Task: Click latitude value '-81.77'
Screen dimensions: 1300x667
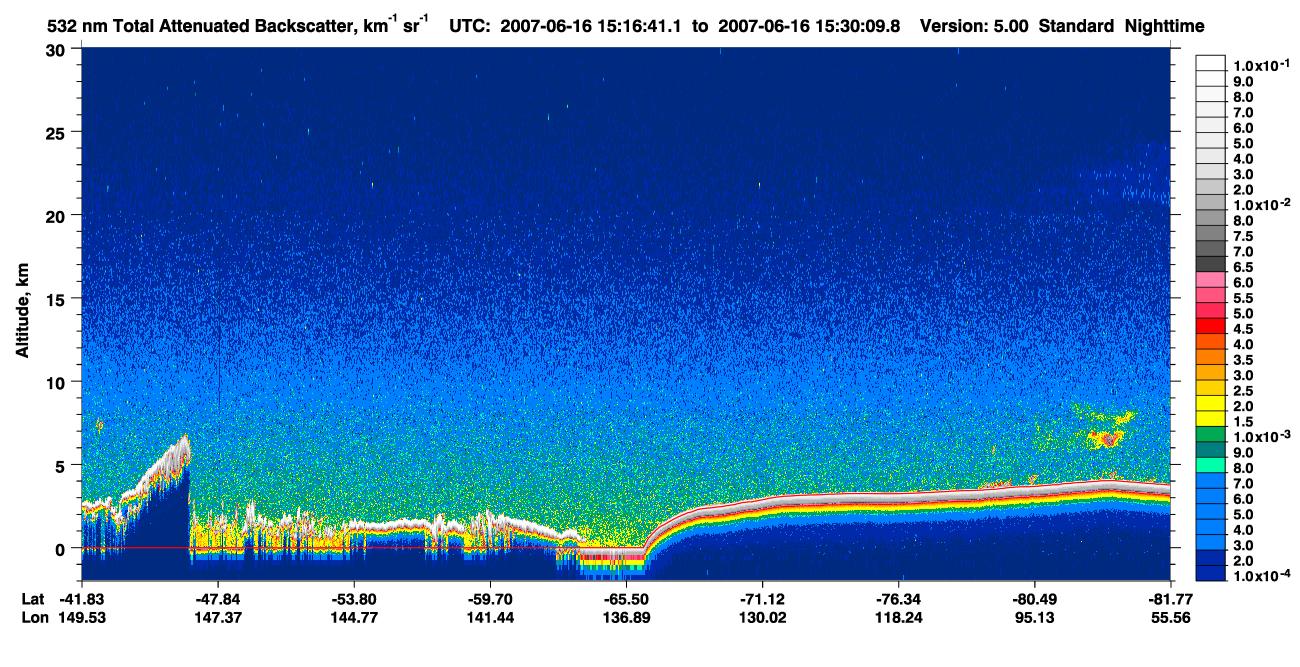Action: tap(1168, 598)
